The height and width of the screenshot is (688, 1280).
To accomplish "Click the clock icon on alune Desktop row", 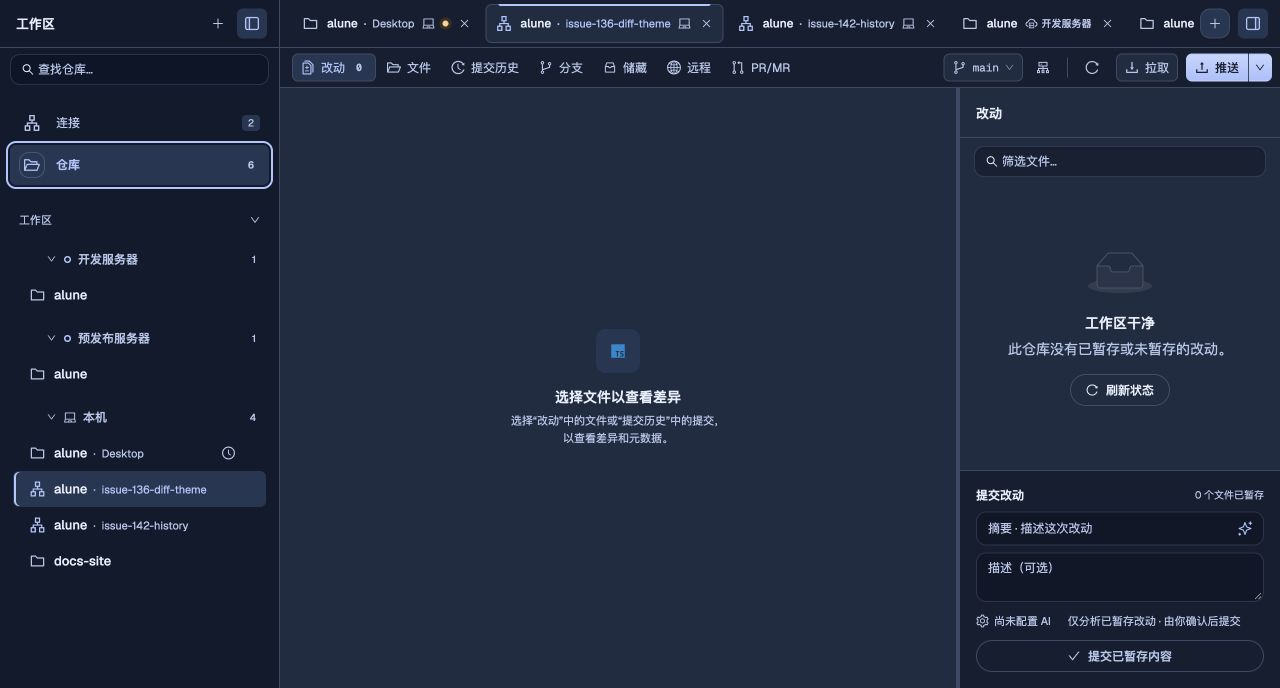I will click(x=228, y=453).
